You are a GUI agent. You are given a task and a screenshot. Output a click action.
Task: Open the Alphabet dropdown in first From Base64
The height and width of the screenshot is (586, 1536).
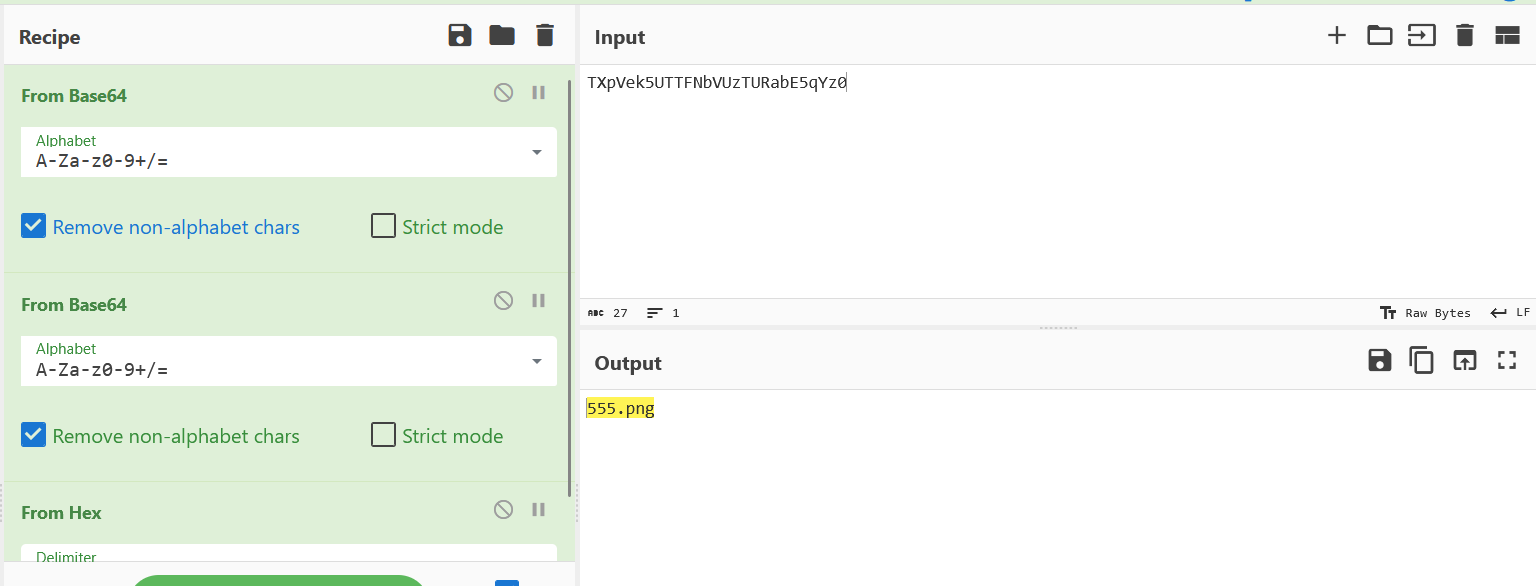536,152
